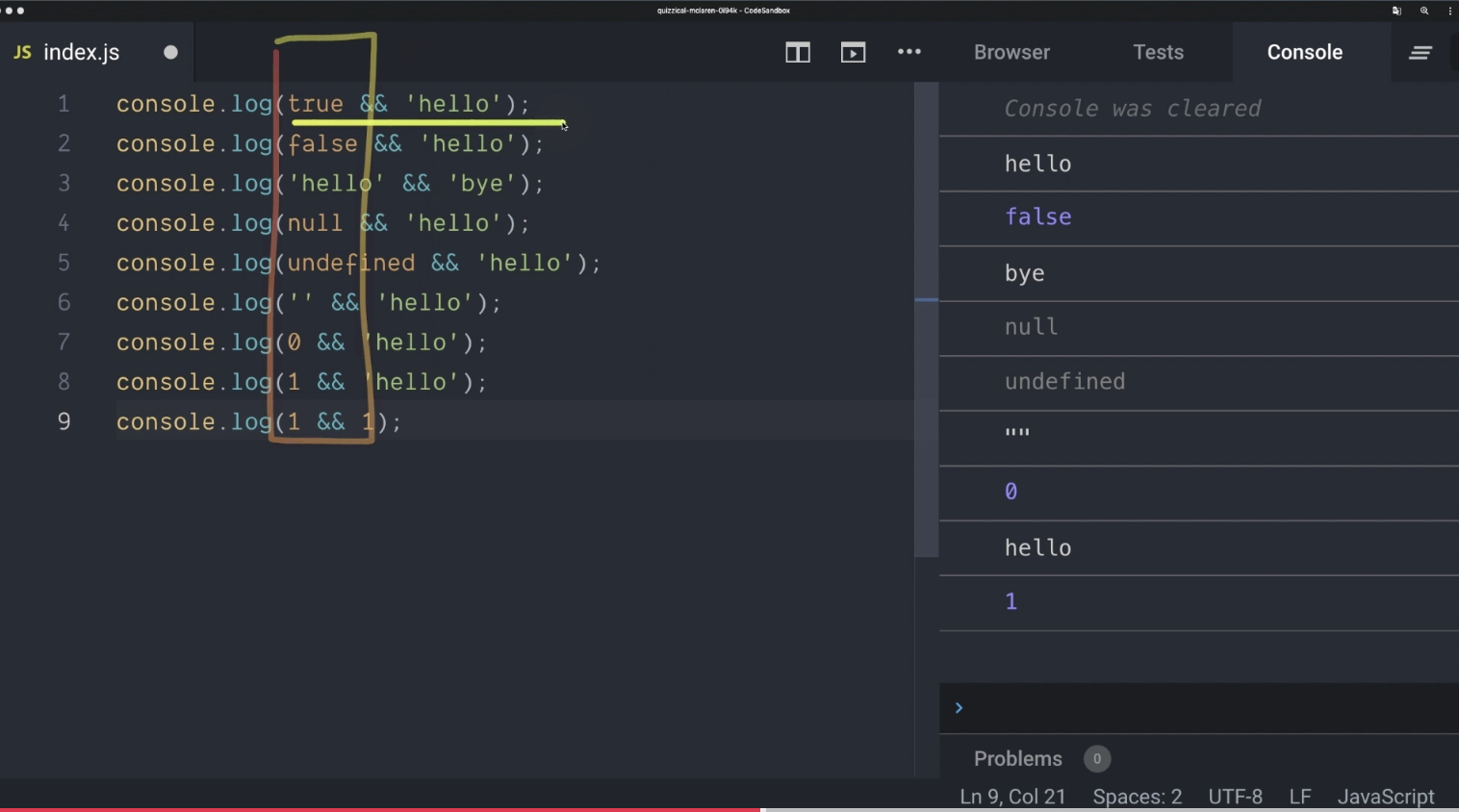Viewport: 1459px width, 812px height.
Task: Click 'Console was cleared' message
Action: click(x=1132, y=109)
